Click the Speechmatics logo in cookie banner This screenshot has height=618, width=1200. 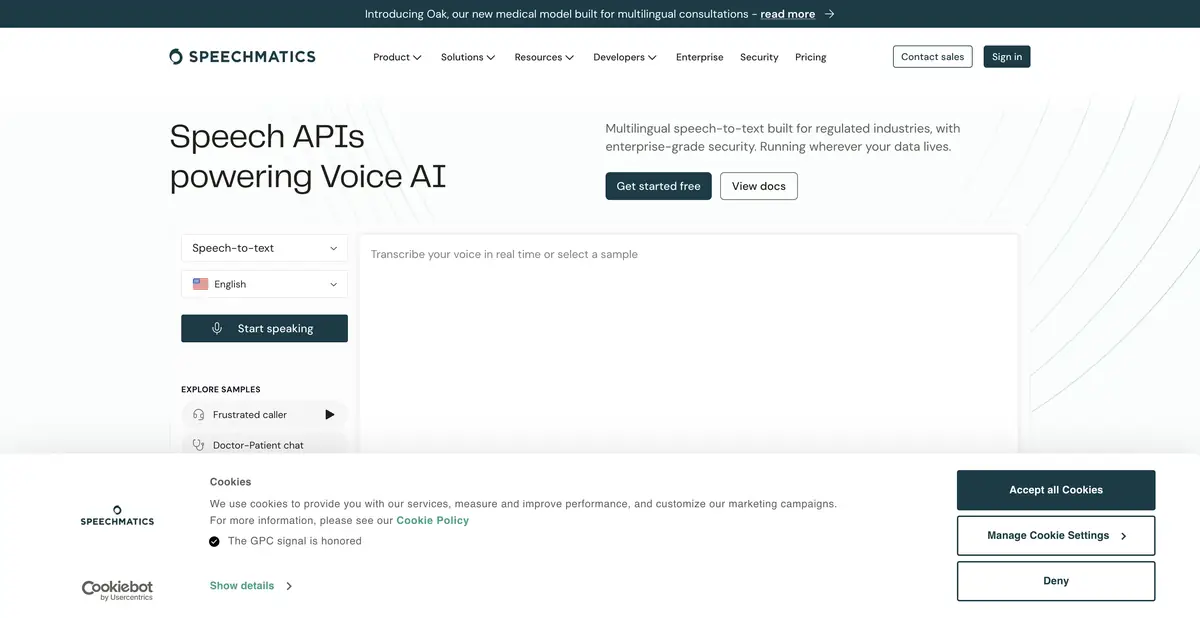[117, 515]
